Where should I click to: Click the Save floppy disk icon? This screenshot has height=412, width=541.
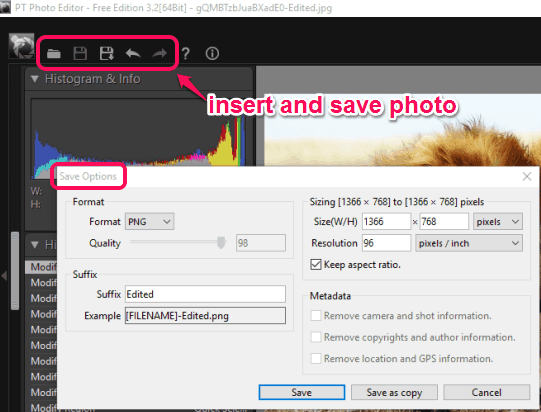coord(80,53)
